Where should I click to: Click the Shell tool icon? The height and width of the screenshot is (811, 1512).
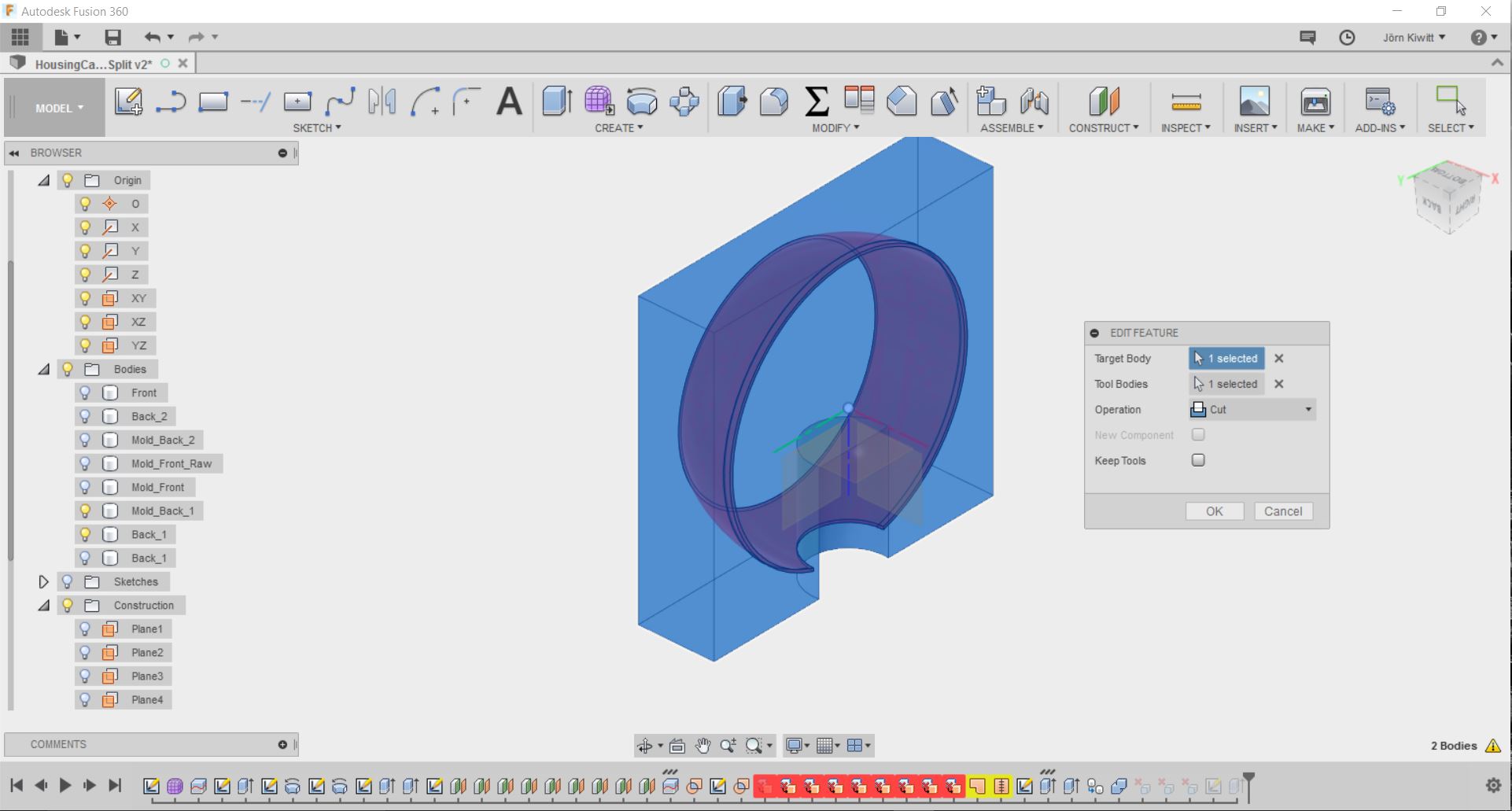click(902, 101)
